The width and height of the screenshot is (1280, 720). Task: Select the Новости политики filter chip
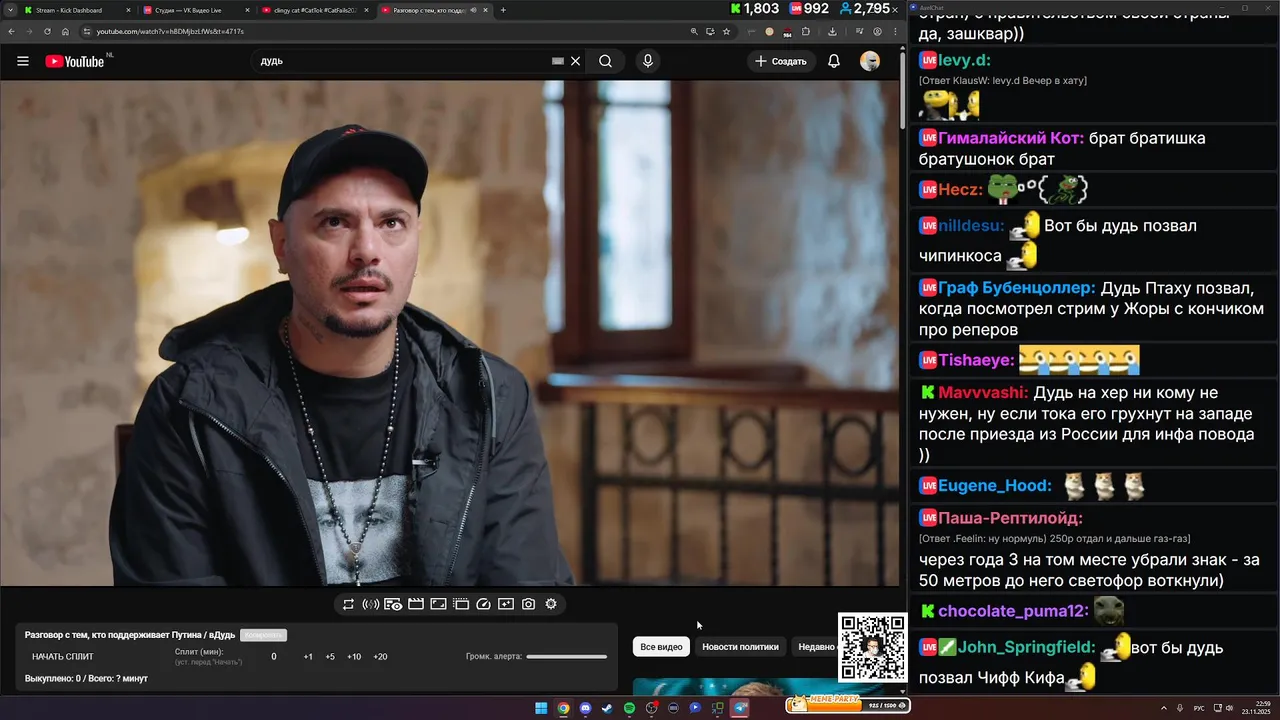[x=740, y=647]
